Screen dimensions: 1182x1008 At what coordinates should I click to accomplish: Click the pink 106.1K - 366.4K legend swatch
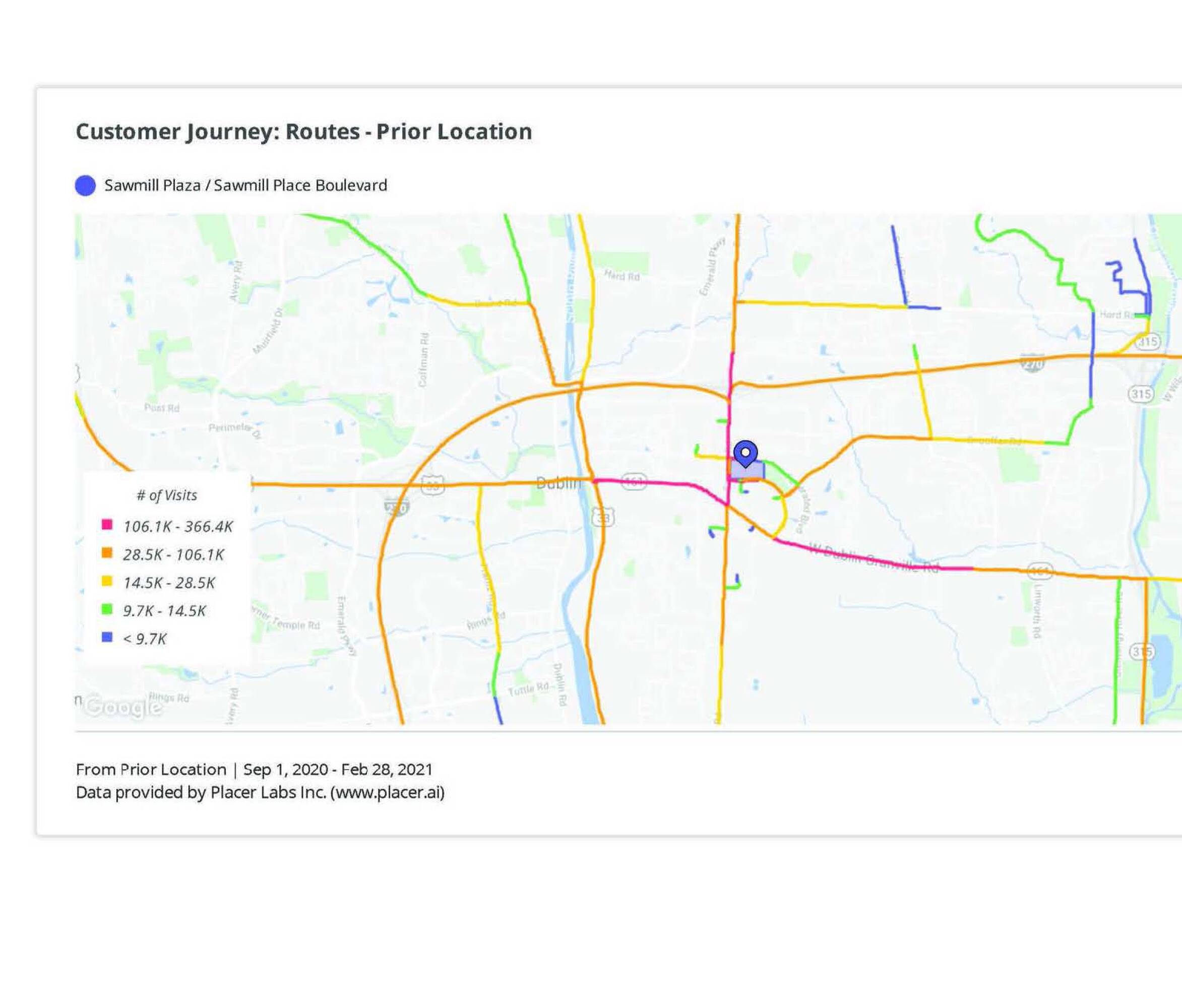[x=107, y=525]
